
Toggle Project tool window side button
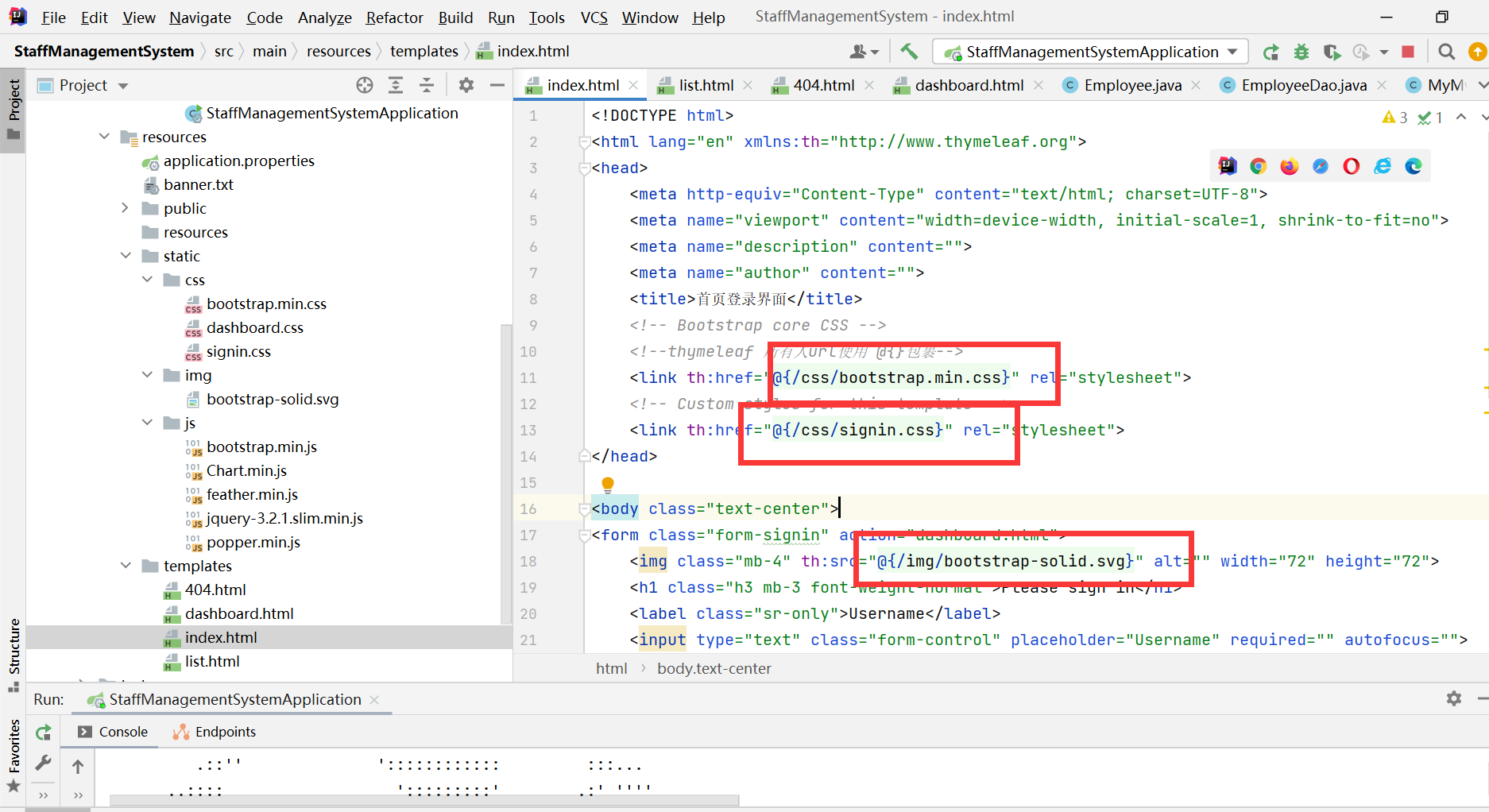tap(14, 110)
